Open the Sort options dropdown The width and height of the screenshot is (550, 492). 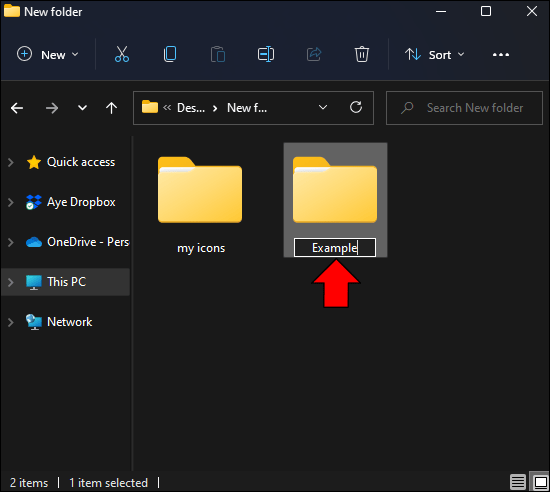(x=435, y=55)
